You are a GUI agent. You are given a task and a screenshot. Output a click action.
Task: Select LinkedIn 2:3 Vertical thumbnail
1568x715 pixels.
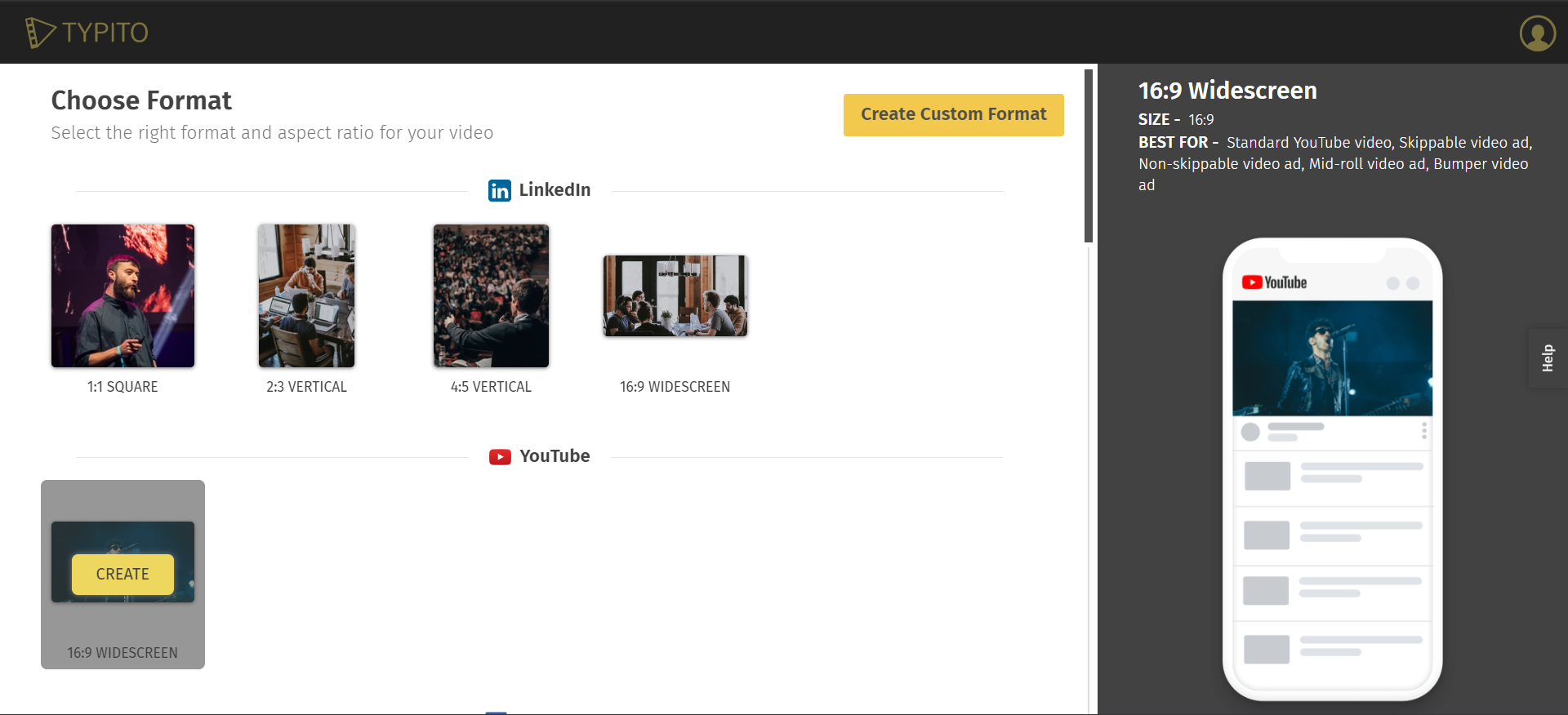click(306, 295)
